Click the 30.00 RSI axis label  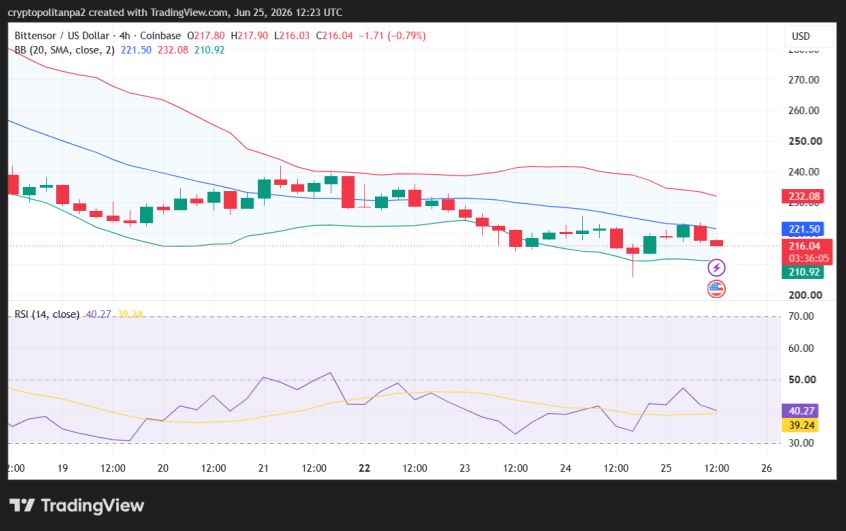click(x=801, y=443)
